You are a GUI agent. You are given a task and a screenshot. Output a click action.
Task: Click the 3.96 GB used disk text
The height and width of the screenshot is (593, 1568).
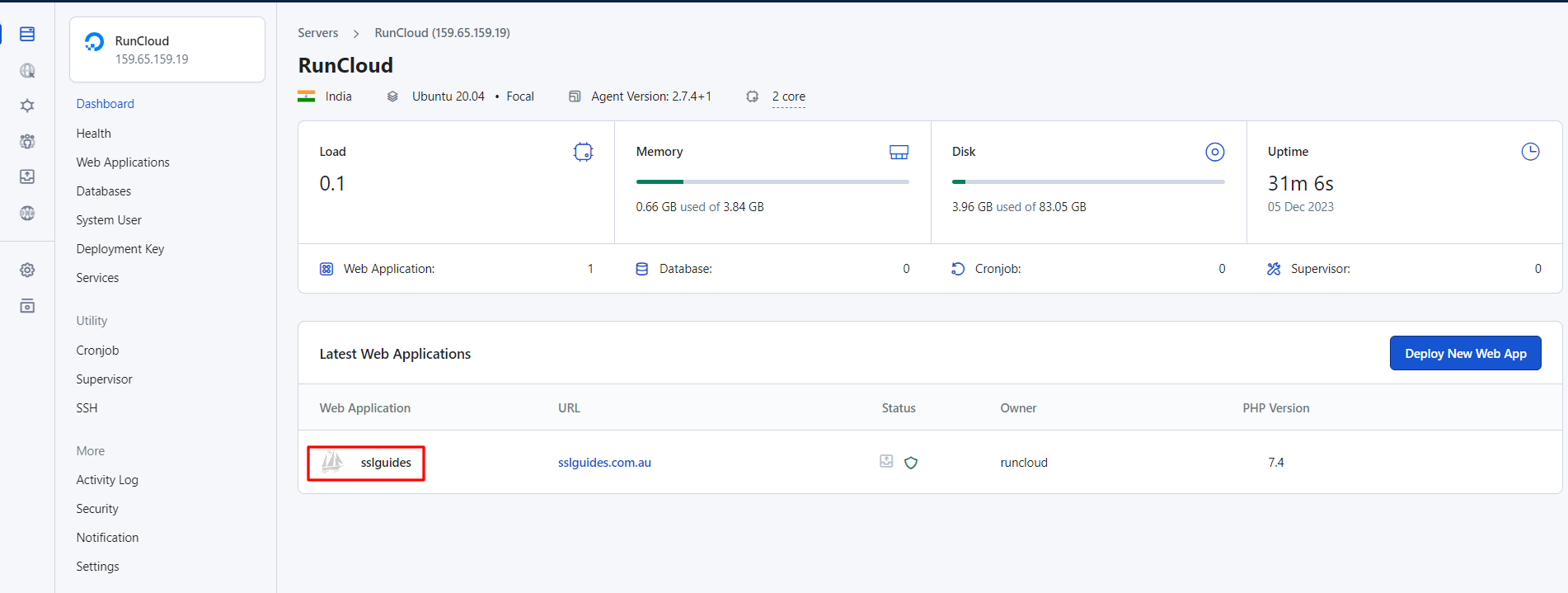pyautogui.click(x=1019, y=207)
